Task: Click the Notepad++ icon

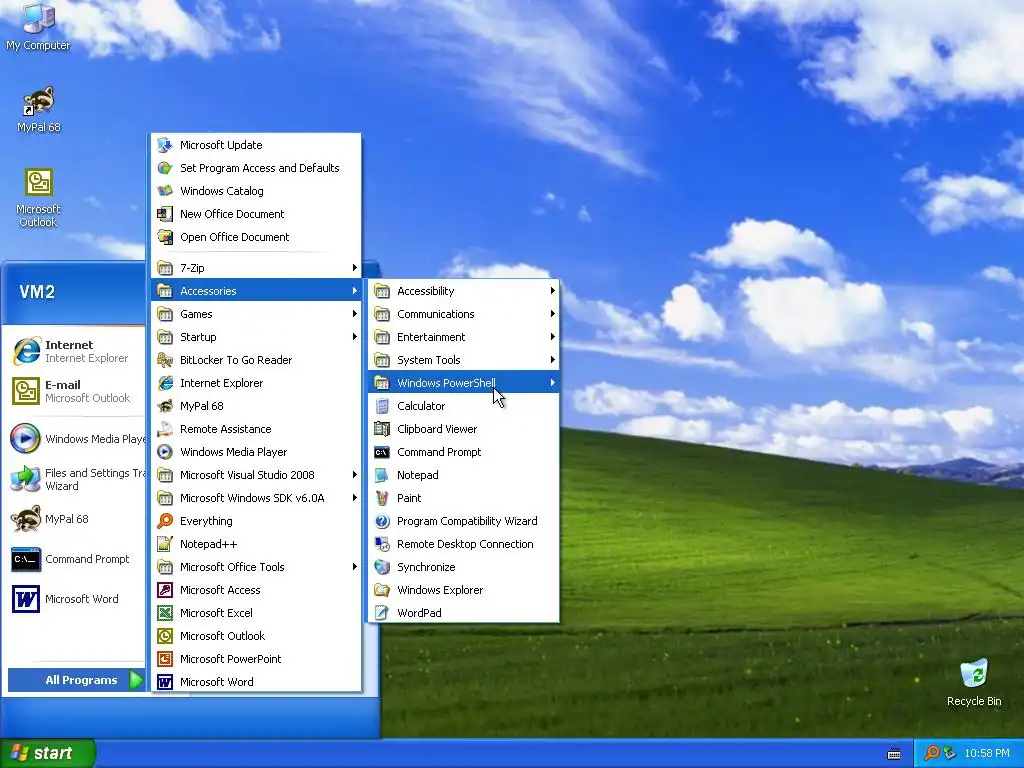Action: [165, 544]
